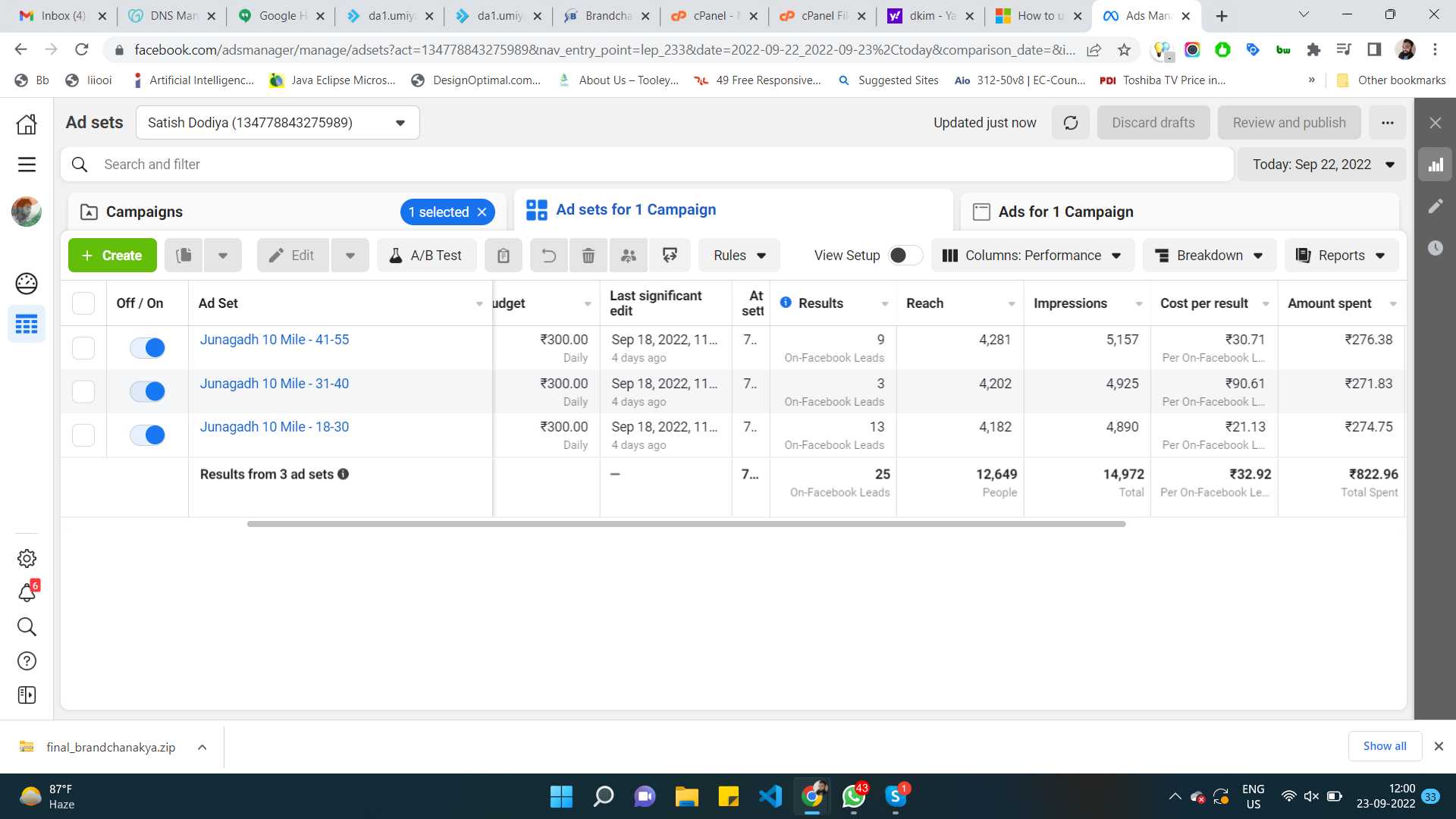Expand the Edit options dropdown arrow
This screenshot has height=819, width=1456.
click(350, 256)
